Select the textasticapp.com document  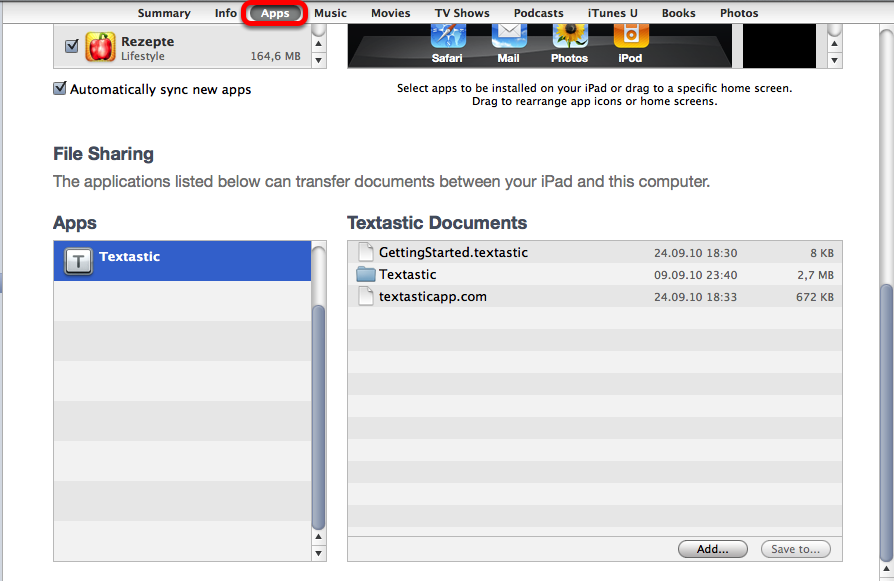coord(595,296)
